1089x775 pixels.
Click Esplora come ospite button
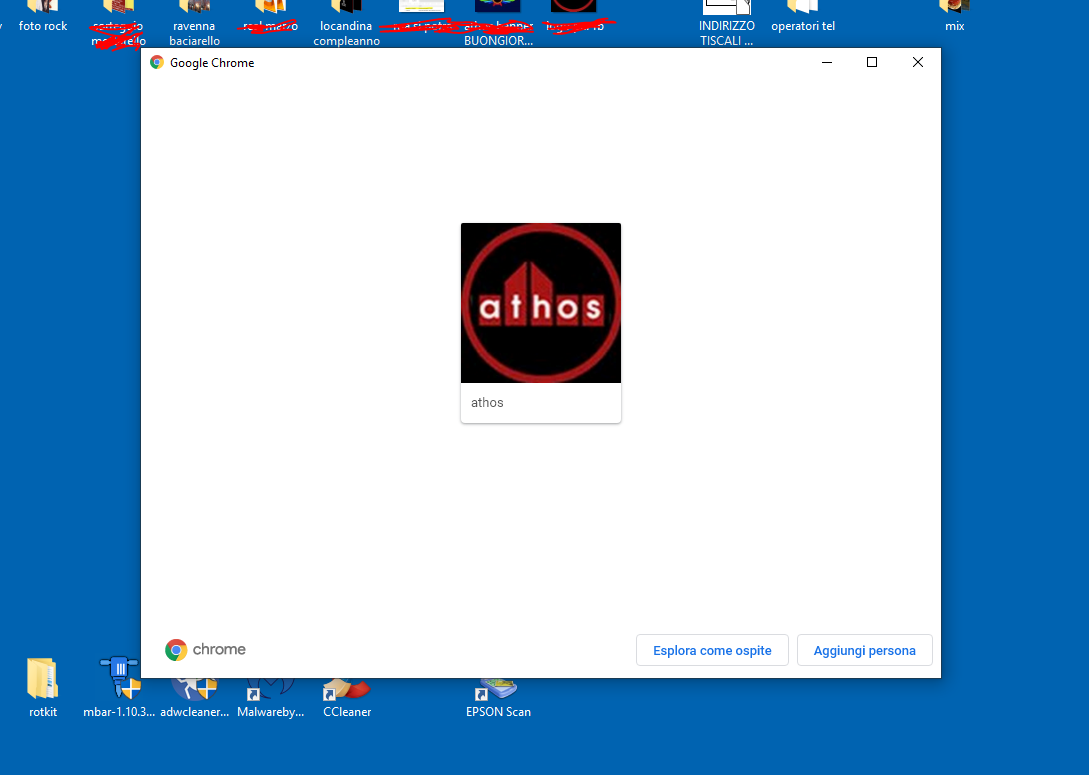pos(712,651)
